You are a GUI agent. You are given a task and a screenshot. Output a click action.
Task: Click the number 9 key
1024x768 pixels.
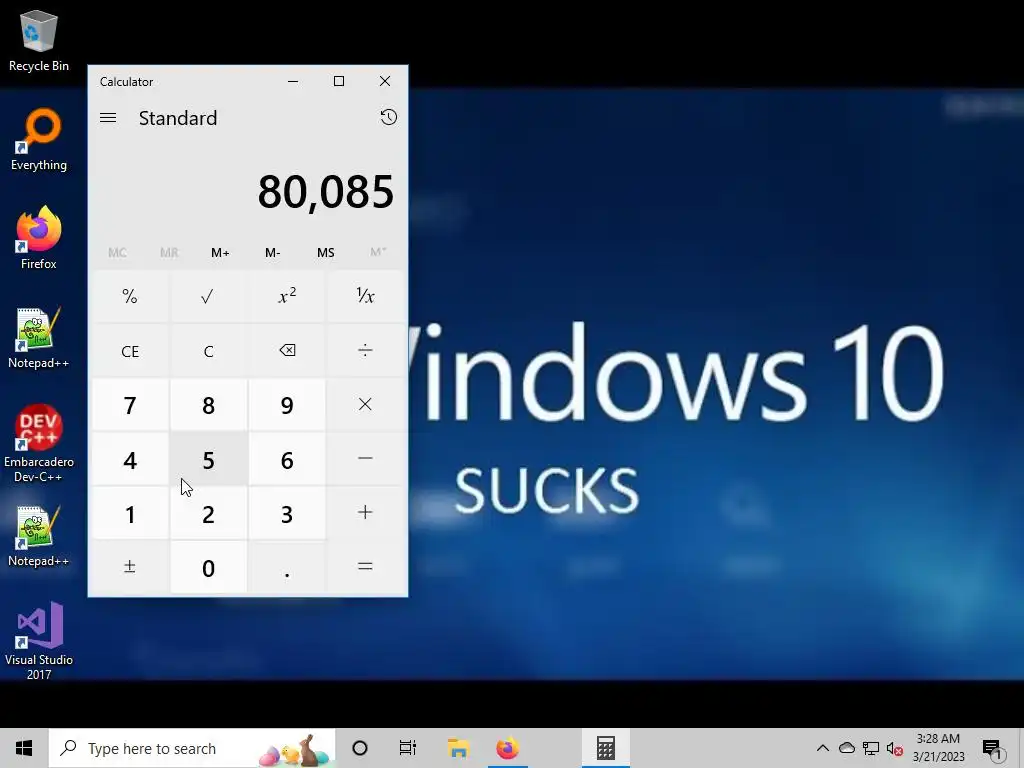pyautogui.click(x=287, y=405)
